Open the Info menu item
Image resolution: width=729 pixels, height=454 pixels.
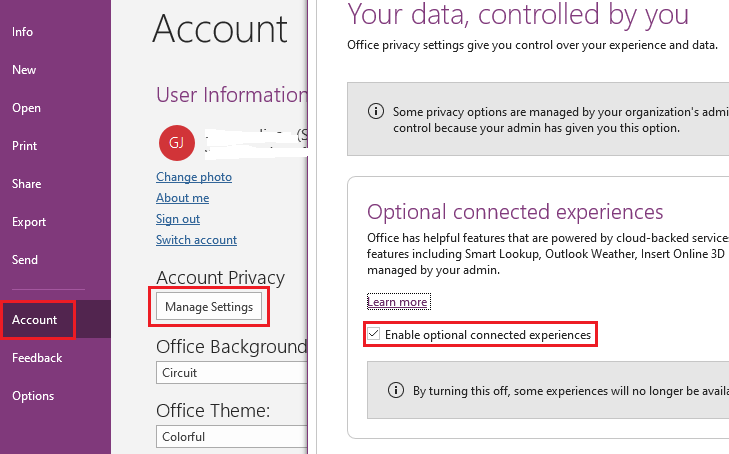pos(23,32)
